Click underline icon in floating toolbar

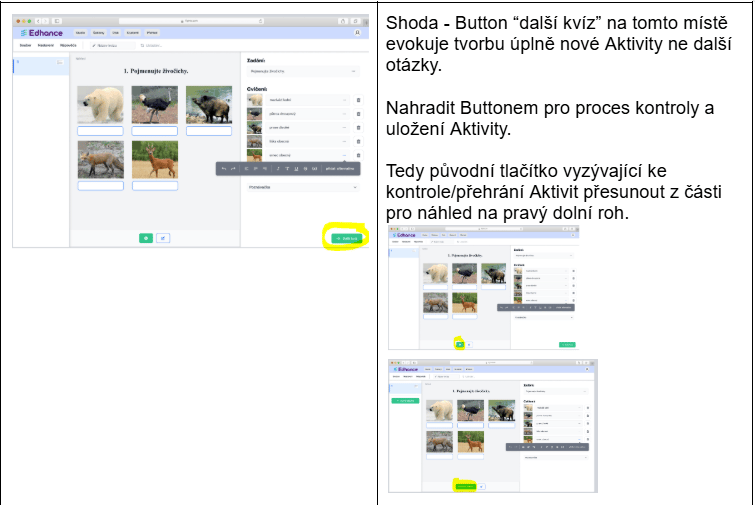click(296, 168)
